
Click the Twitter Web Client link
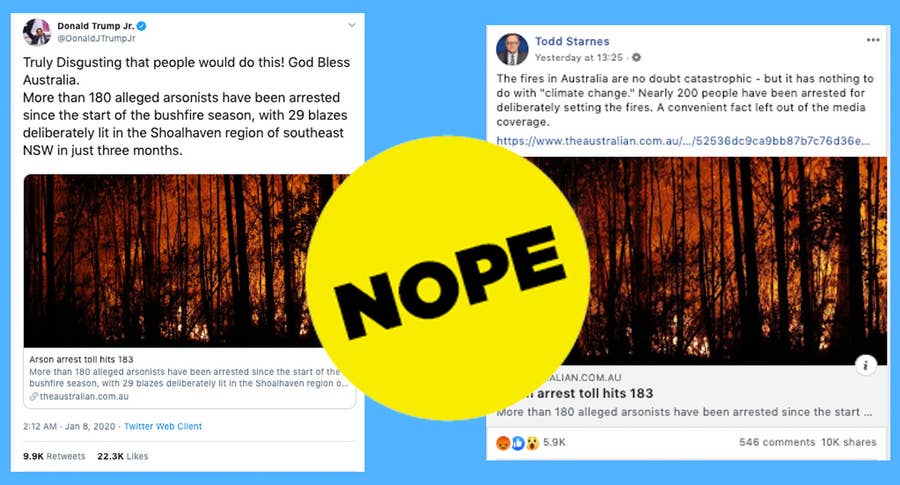point(163,426)
